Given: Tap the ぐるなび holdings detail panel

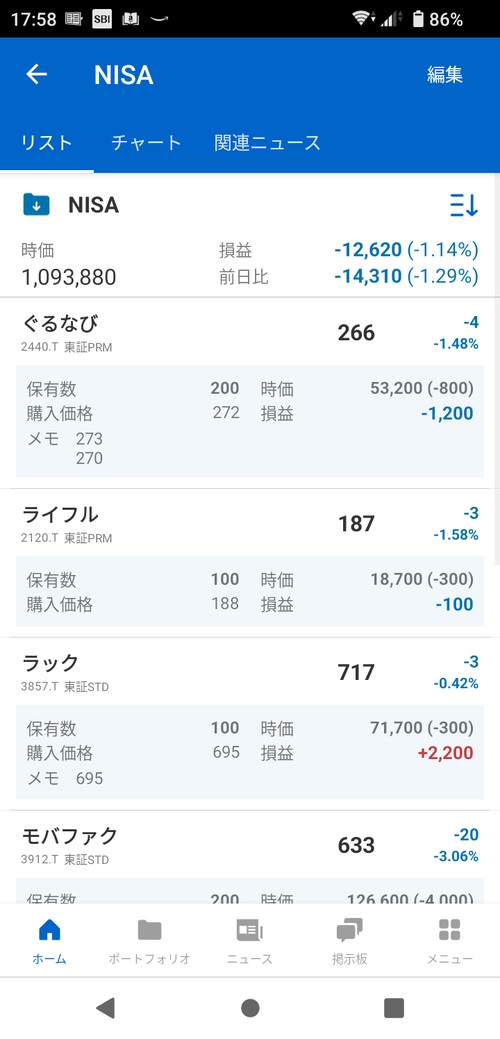Looking at the screenshot, I should point(250,421).
